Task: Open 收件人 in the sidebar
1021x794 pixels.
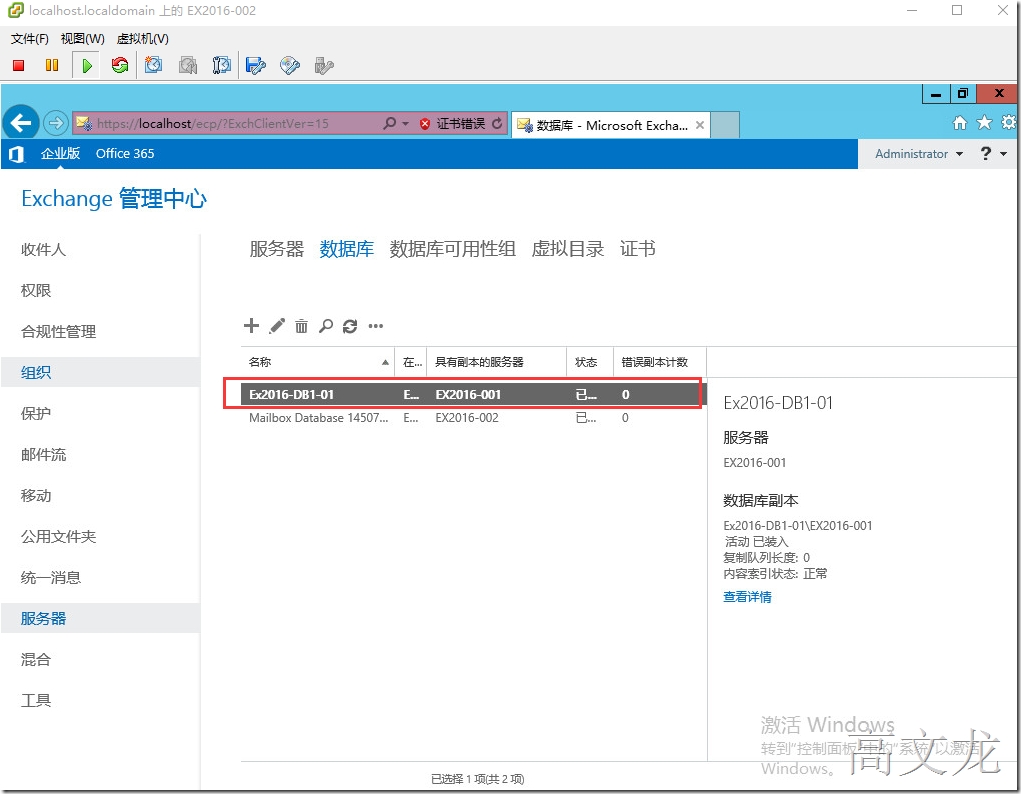Action: [44, 249]
